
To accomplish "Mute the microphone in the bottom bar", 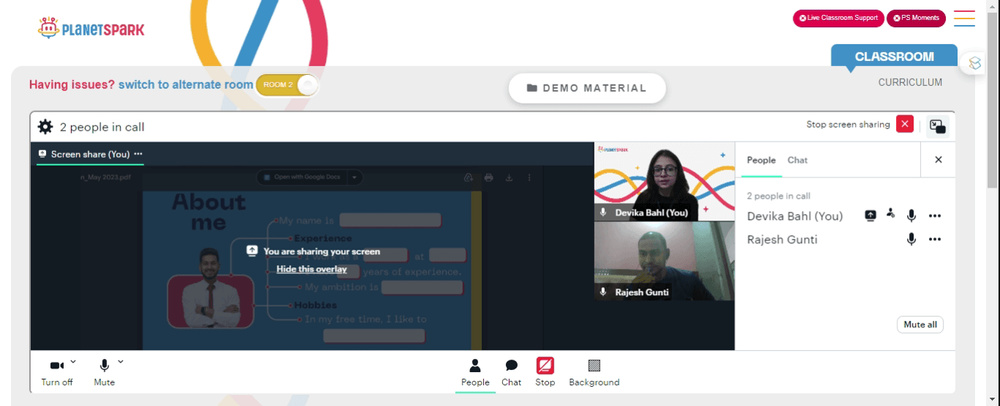I will [104, 372].
